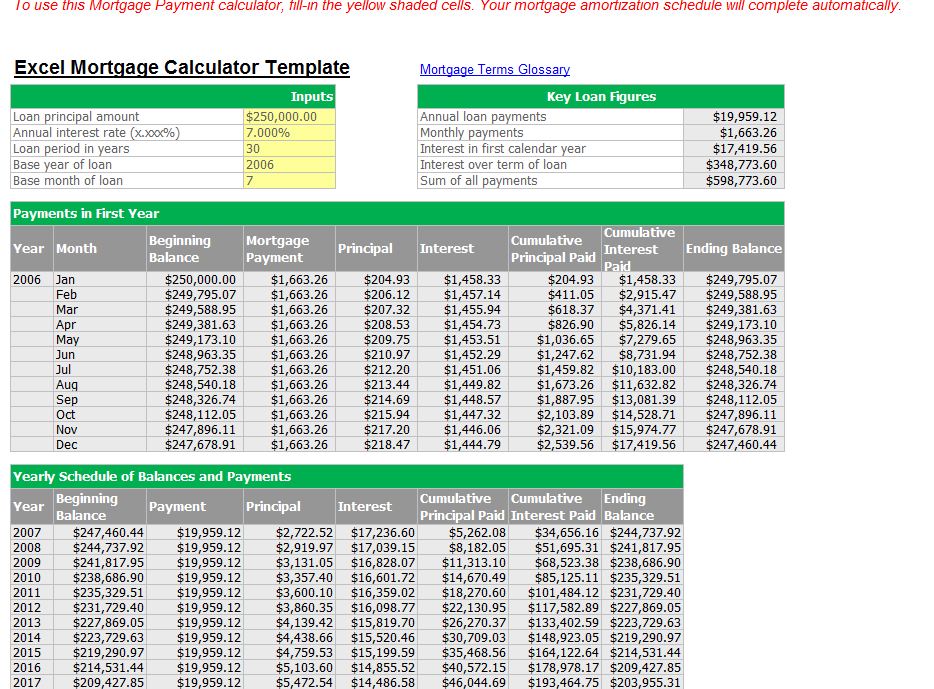Select Feb interest cell $1,457.14
Screen dimensions: 934x689
pos(463,295)
